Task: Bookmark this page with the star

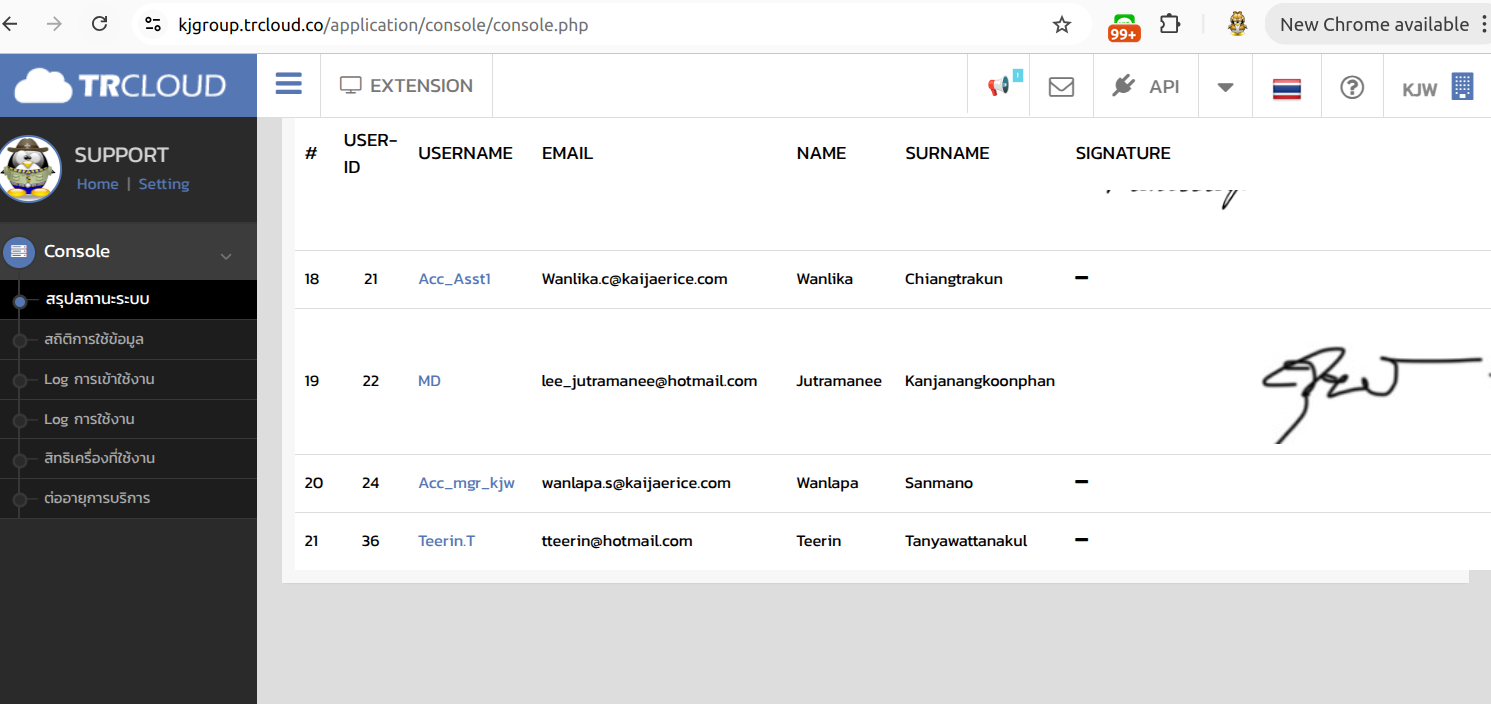Action: (1062, 24)
